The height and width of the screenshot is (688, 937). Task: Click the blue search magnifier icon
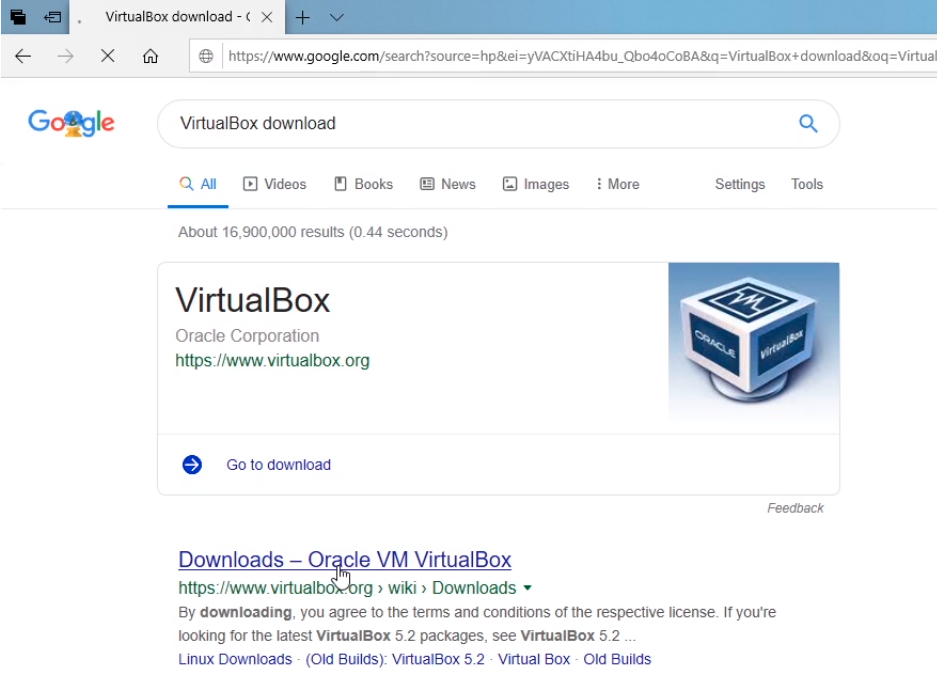coord(808,124)
